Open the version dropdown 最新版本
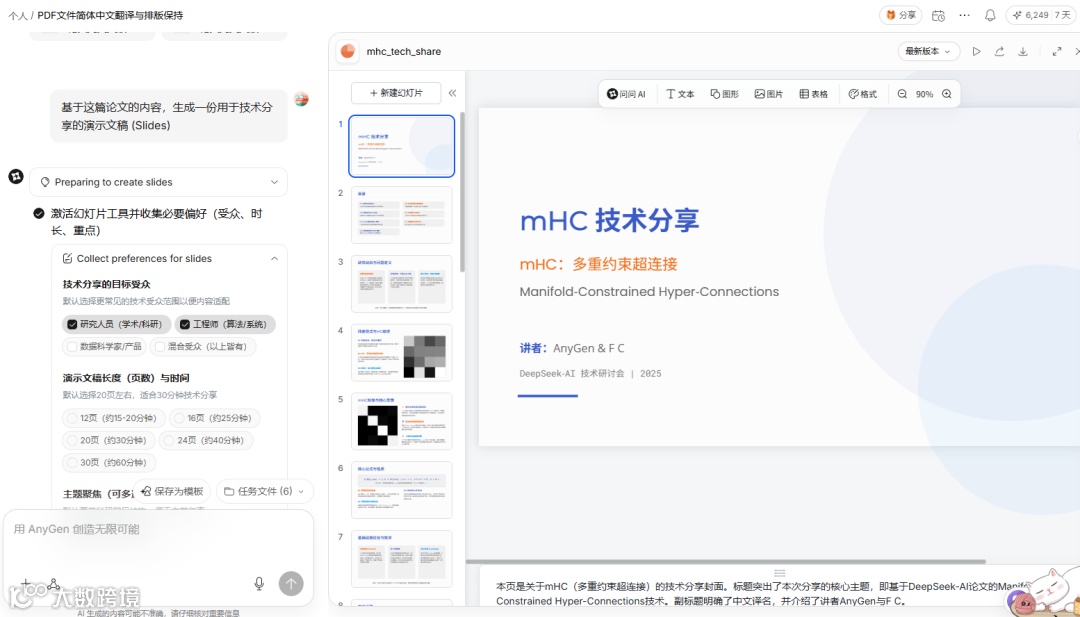The height and width of the screenshot is (617, 1080). point(928,51)
